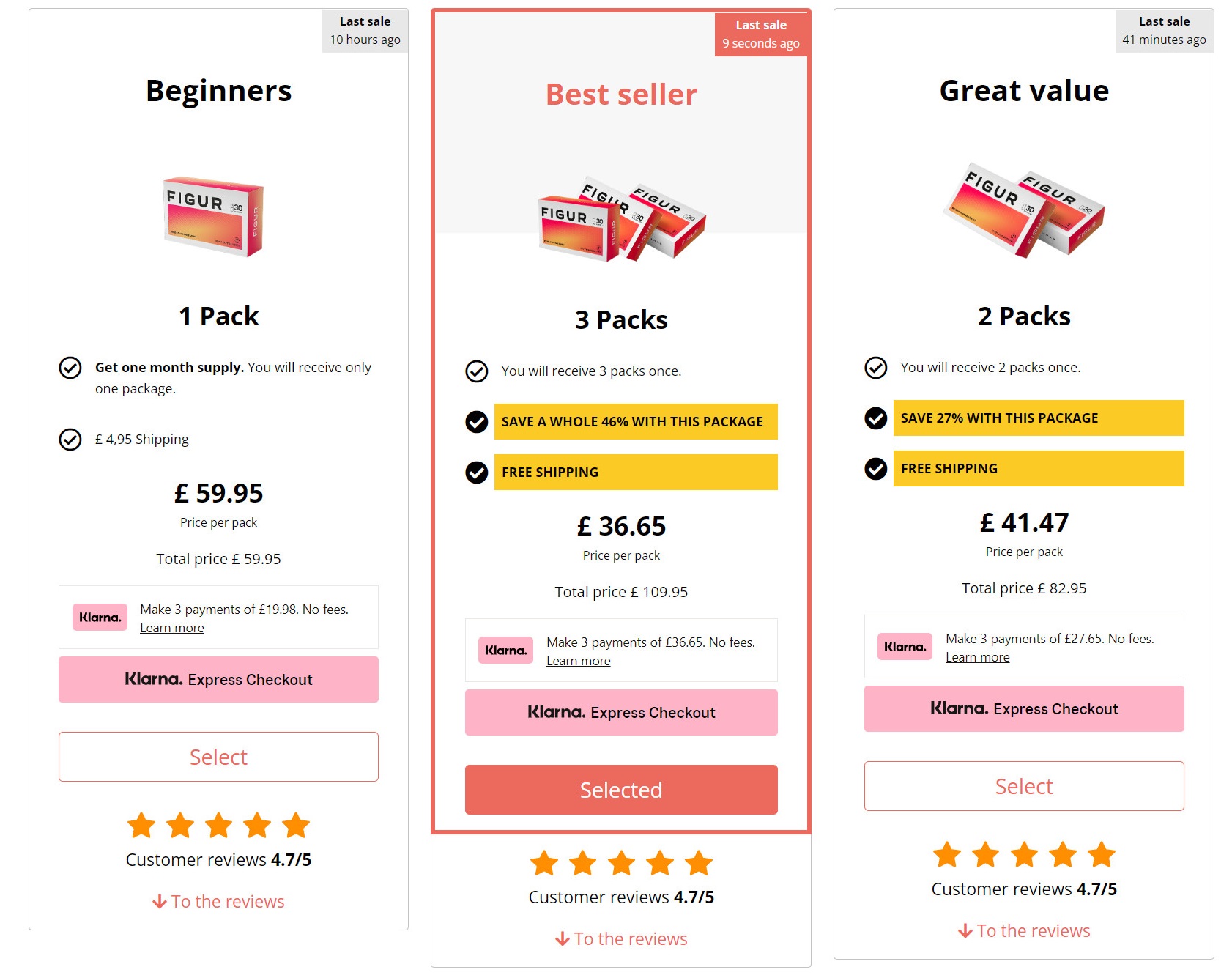Select the 2 Packs Great value package

click(1024, 786)
